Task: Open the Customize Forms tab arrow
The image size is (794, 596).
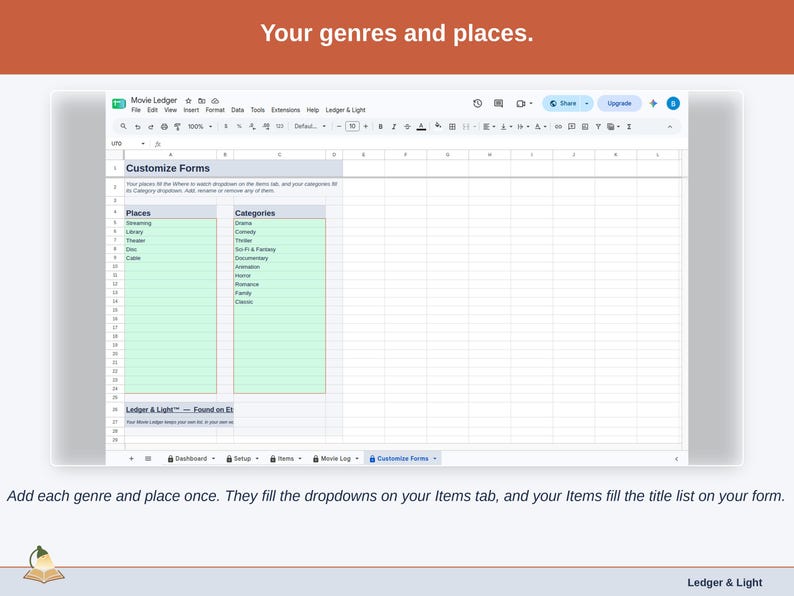Action: pyautogui.click(x=434, y=458)
